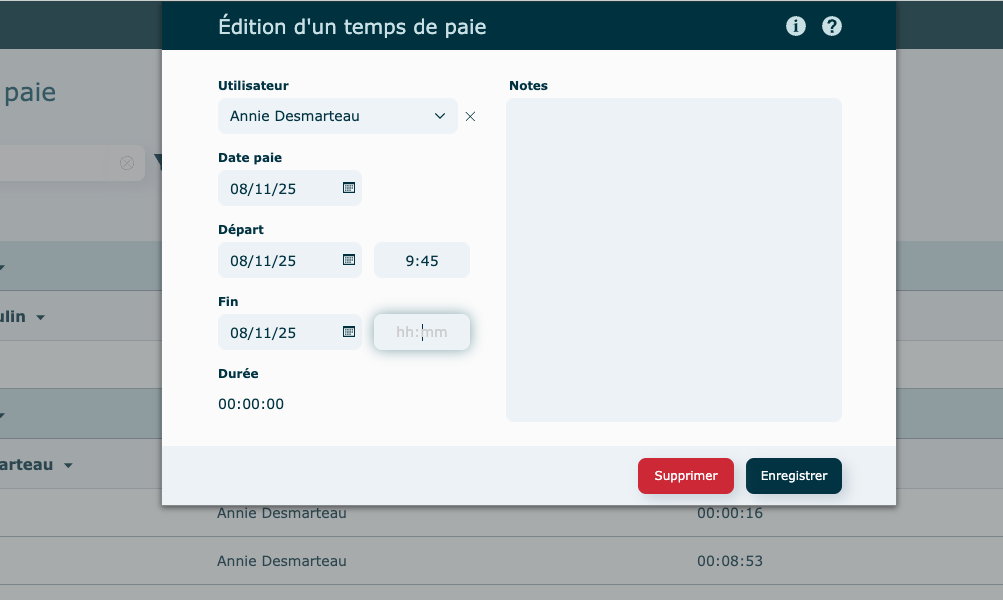Click the Fin hh:mm time field
Image resolution: width=1003 pixels, height=600 pixels.
[x=421, y=332]
